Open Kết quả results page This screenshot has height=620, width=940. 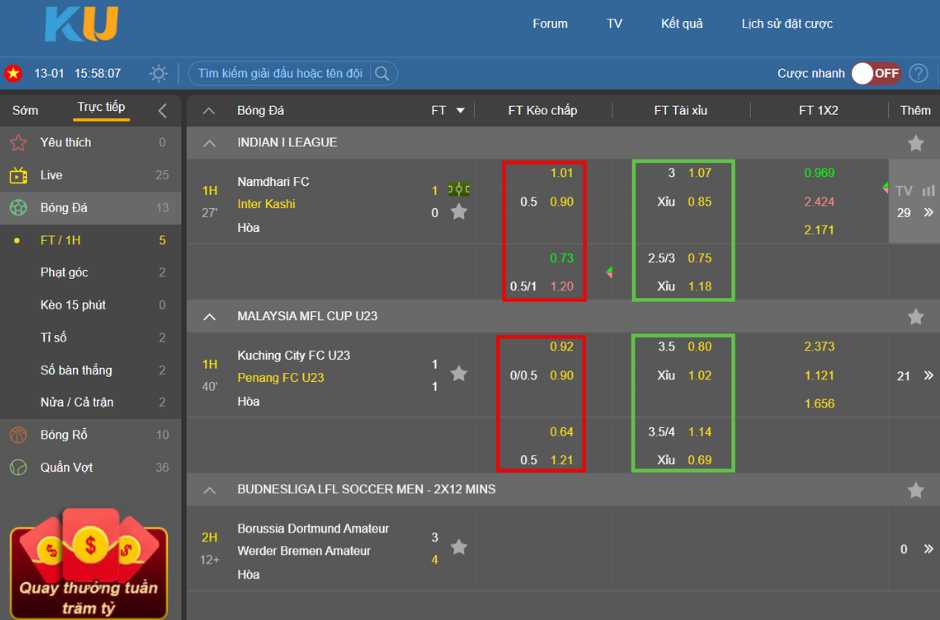(x=682, y=24)
